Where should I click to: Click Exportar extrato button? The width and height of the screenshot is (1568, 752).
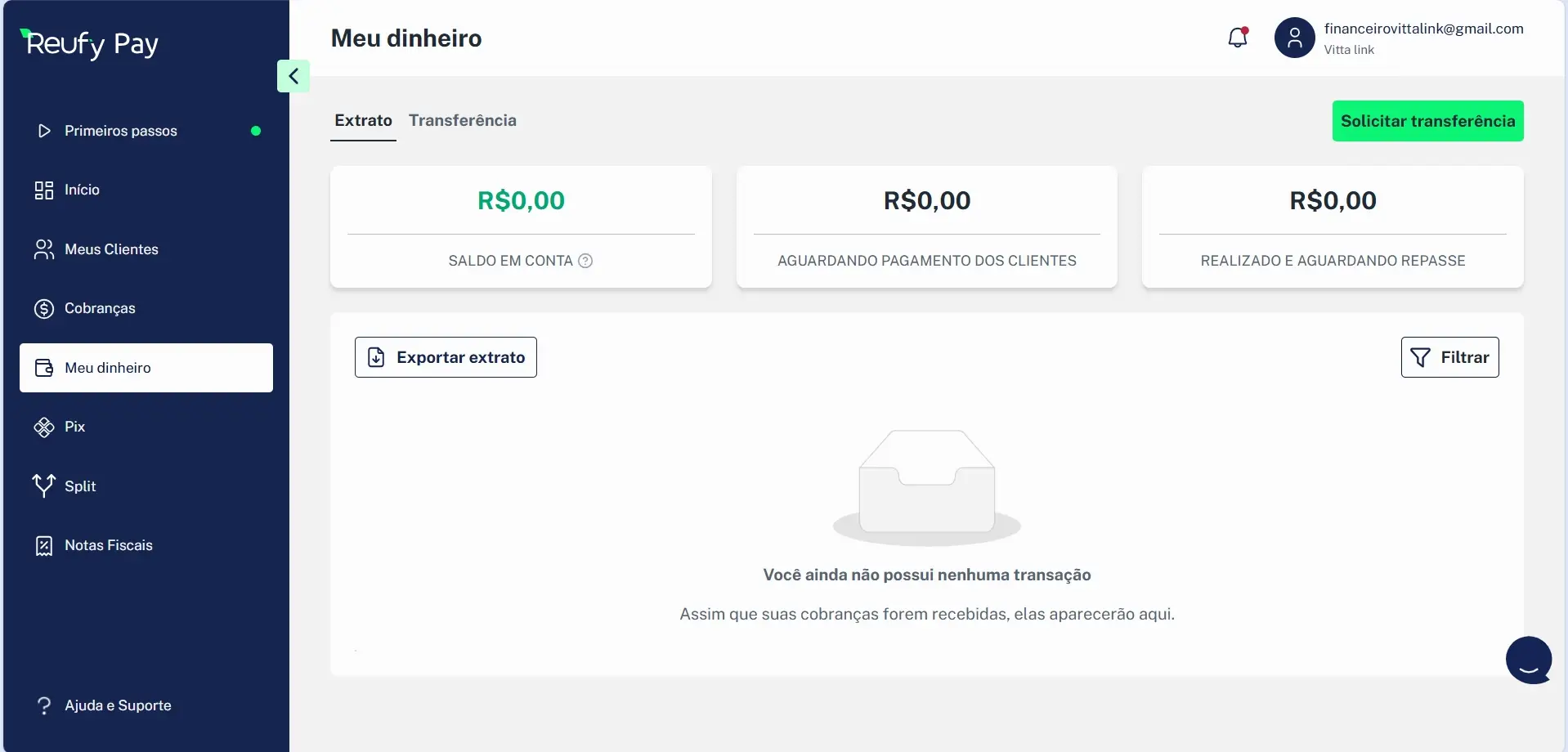pos(446,357)
